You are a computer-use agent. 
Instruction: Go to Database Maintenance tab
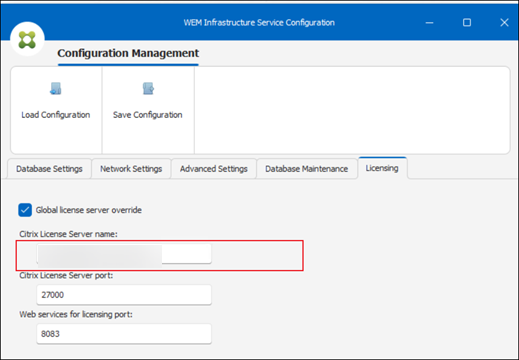point(307,169)
